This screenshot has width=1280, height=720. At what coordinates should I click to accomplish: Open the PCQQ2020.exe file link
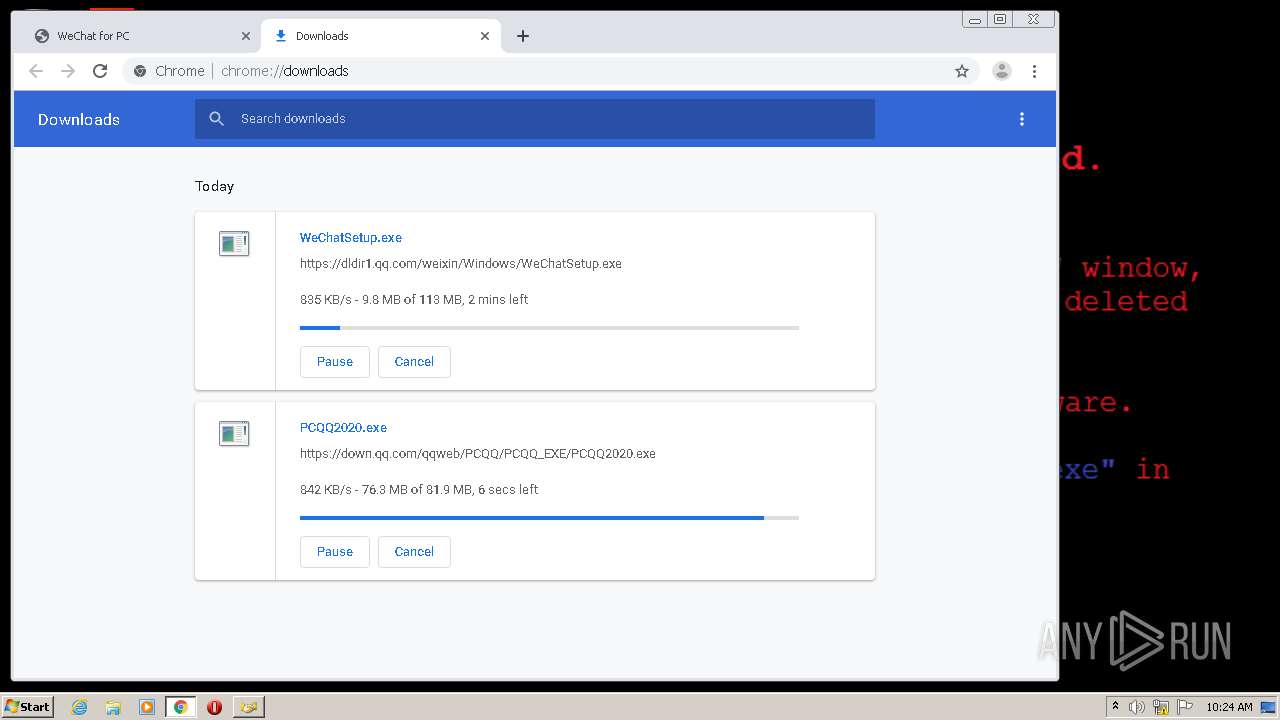[343, 428]
